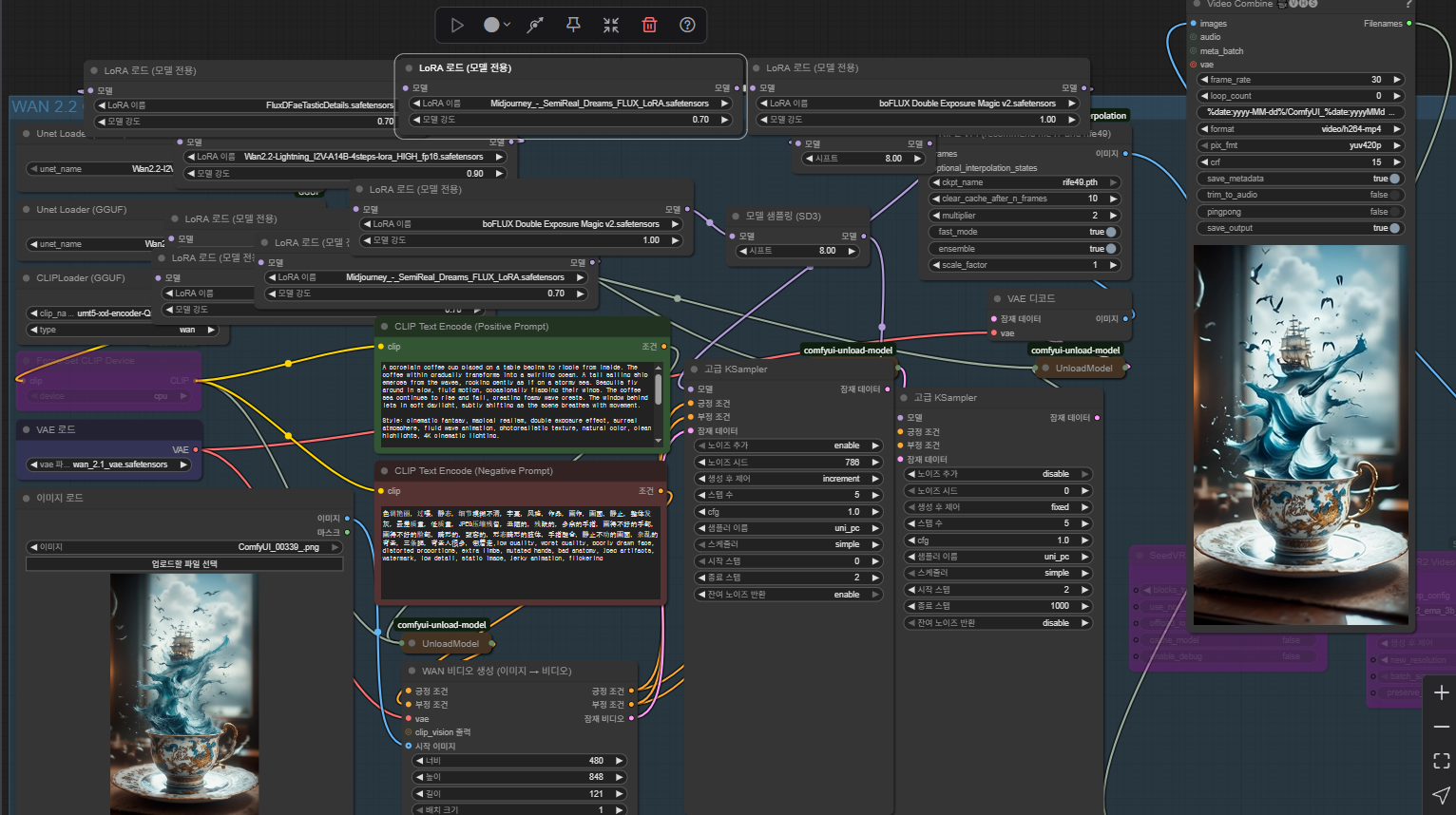Run the selected node with the play icon
Screen dimensions: 1456x815
[x=457, y=26]
